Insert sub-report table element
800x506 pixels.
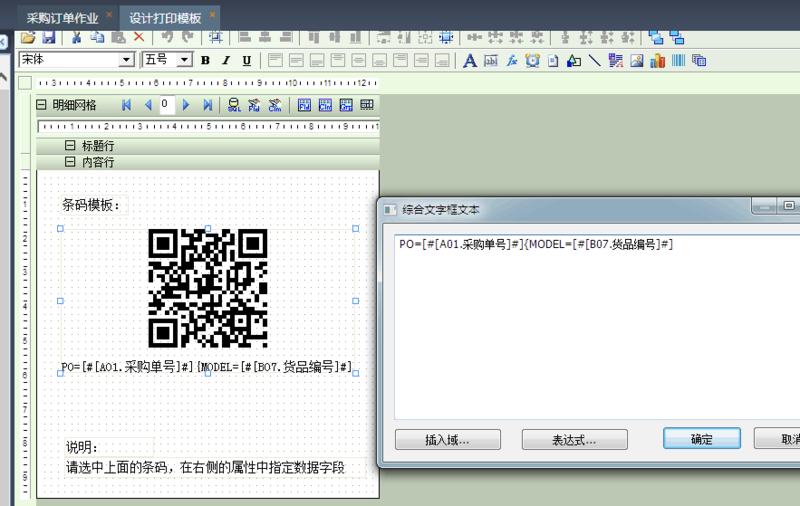[x=699, y=61]
